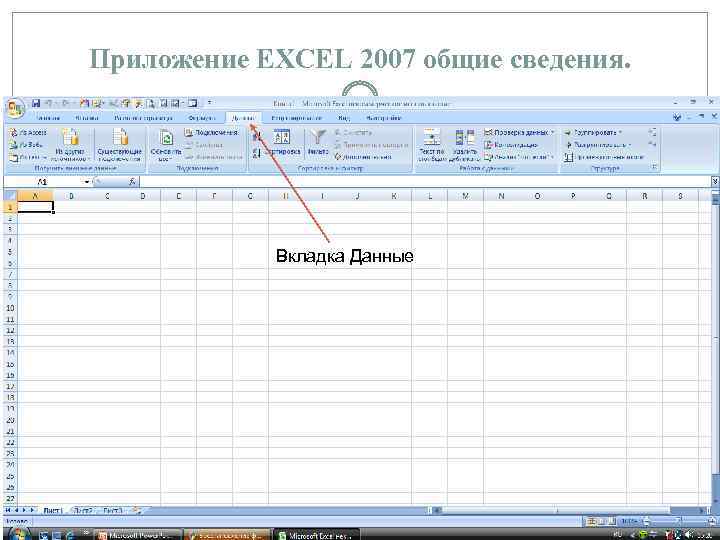Viewport: 720px width, 540px height.
Task: Click the From Web icon
Action: coord(14,145)
